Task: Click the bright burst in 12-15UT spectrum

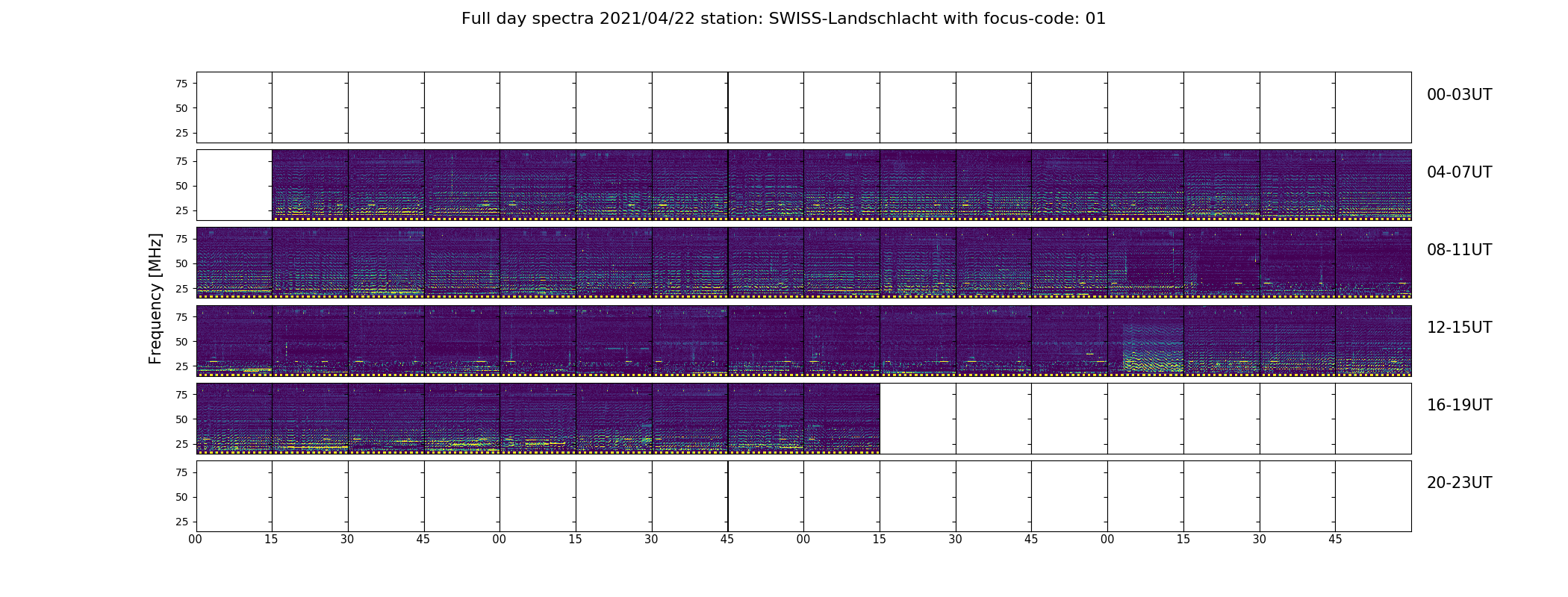Action: 1153,348
